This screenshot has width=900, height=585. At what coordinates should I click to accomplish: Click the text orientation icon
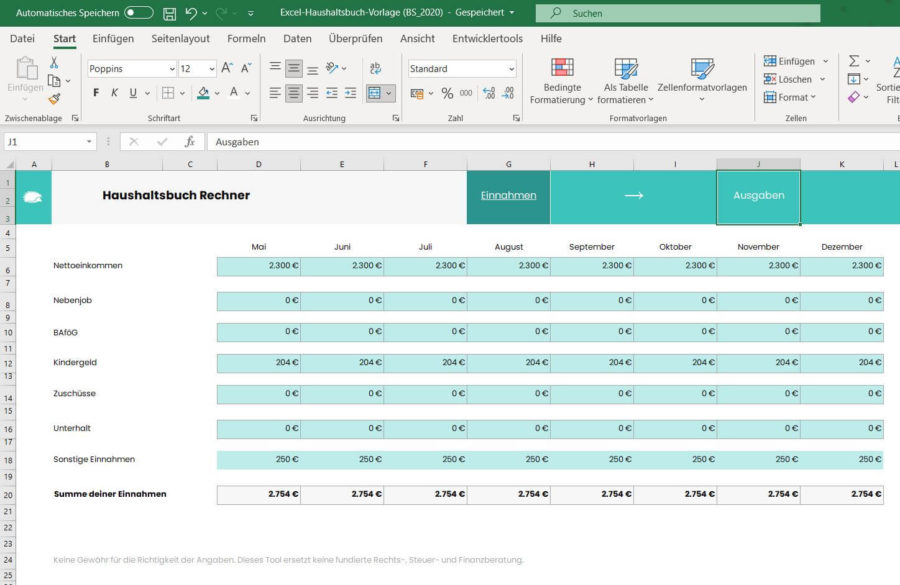pyautogui.click(x=332, y=68)
